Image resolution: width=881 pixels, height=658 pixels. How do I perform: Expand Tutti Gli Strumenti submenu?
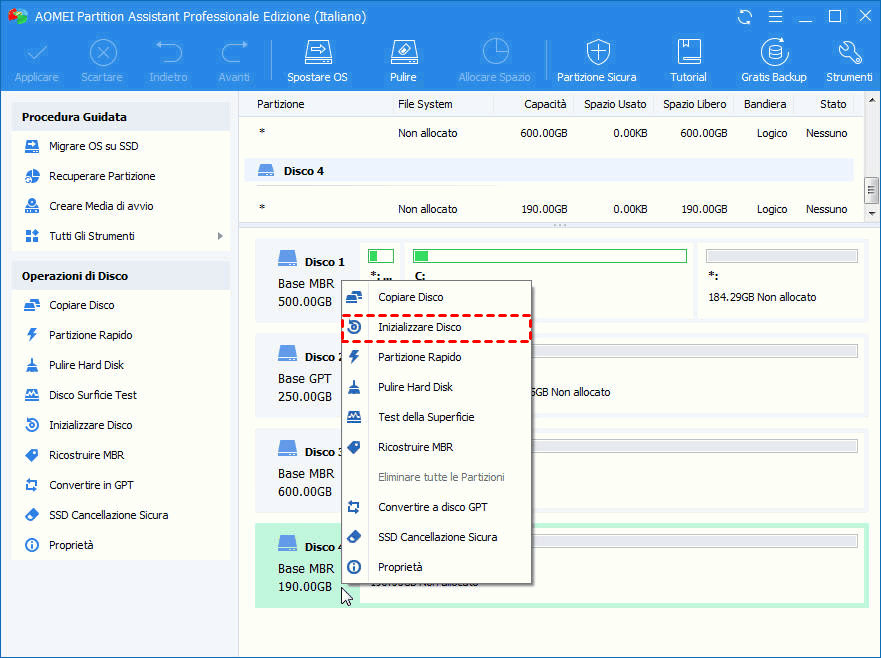(220, 236)
